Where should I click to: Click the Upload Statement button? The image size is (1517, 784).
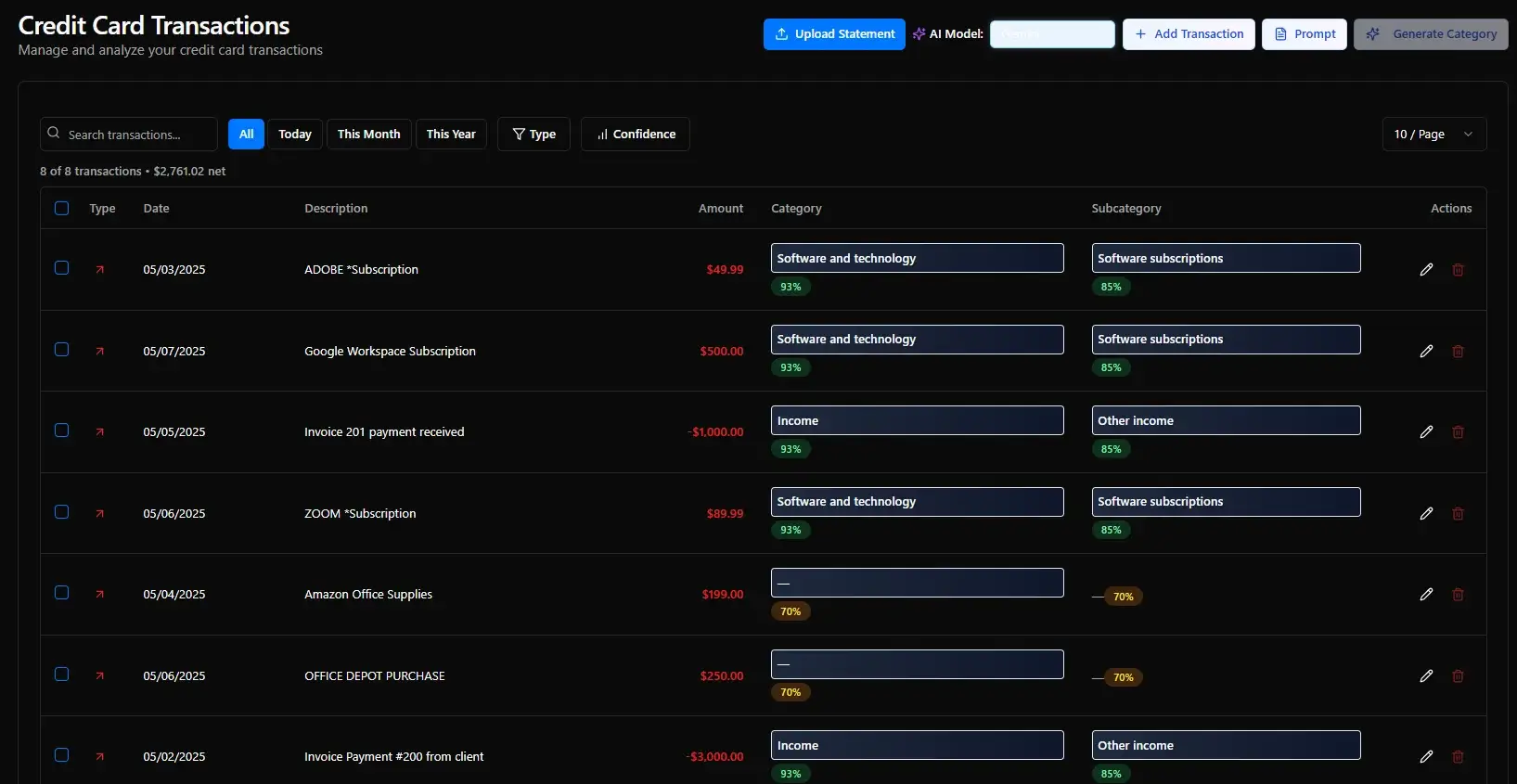click(834, 34)
